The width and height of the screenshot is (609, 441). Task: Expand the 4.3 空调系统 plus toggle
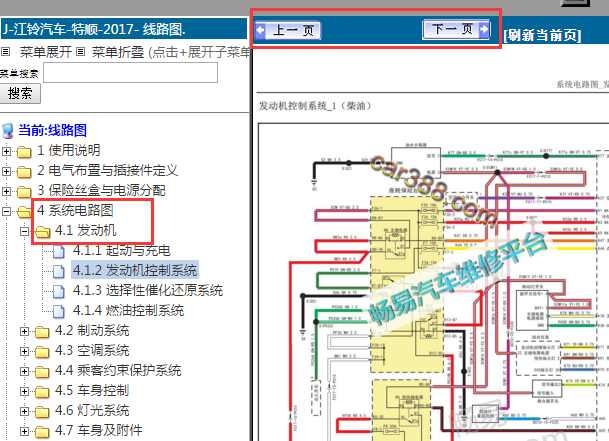(24, 352)
